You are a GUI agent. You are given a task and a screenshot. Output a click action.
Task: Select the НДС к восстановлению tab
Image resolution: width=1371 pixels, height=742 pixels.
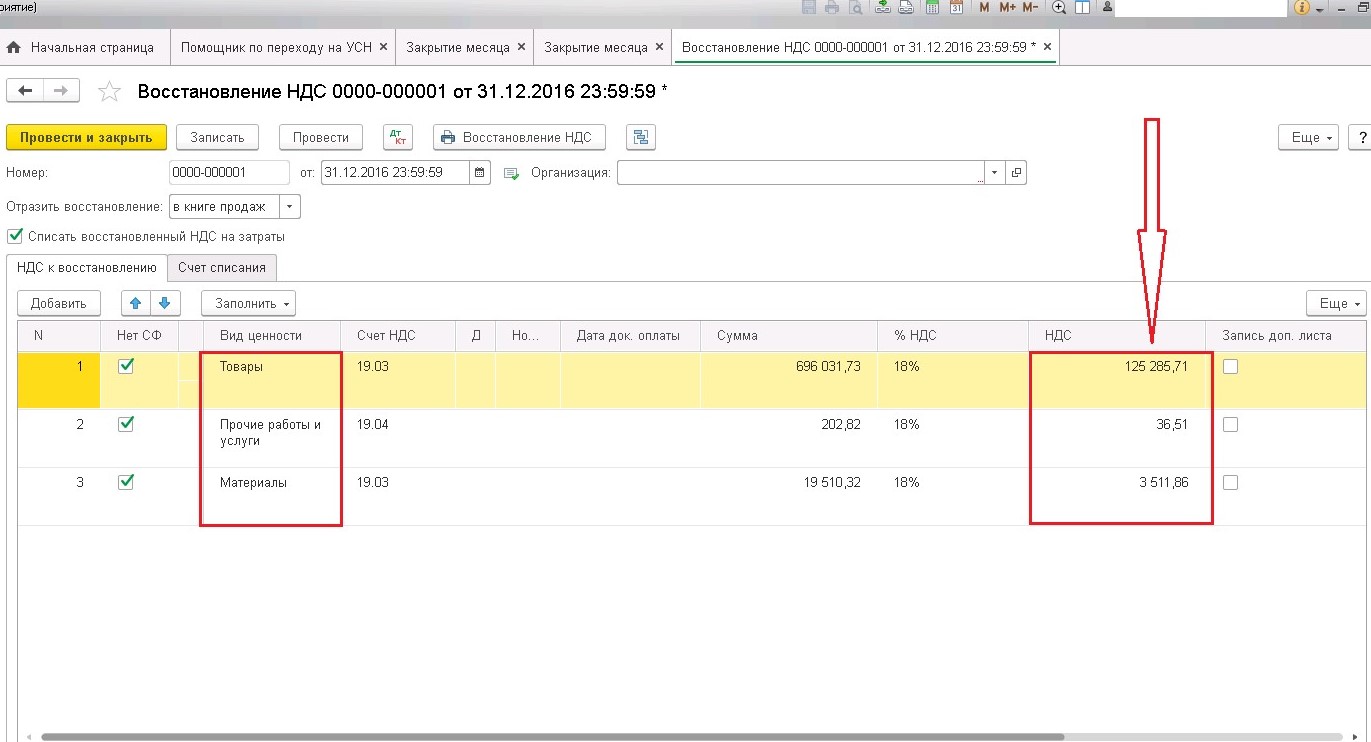tap(87, 268)
